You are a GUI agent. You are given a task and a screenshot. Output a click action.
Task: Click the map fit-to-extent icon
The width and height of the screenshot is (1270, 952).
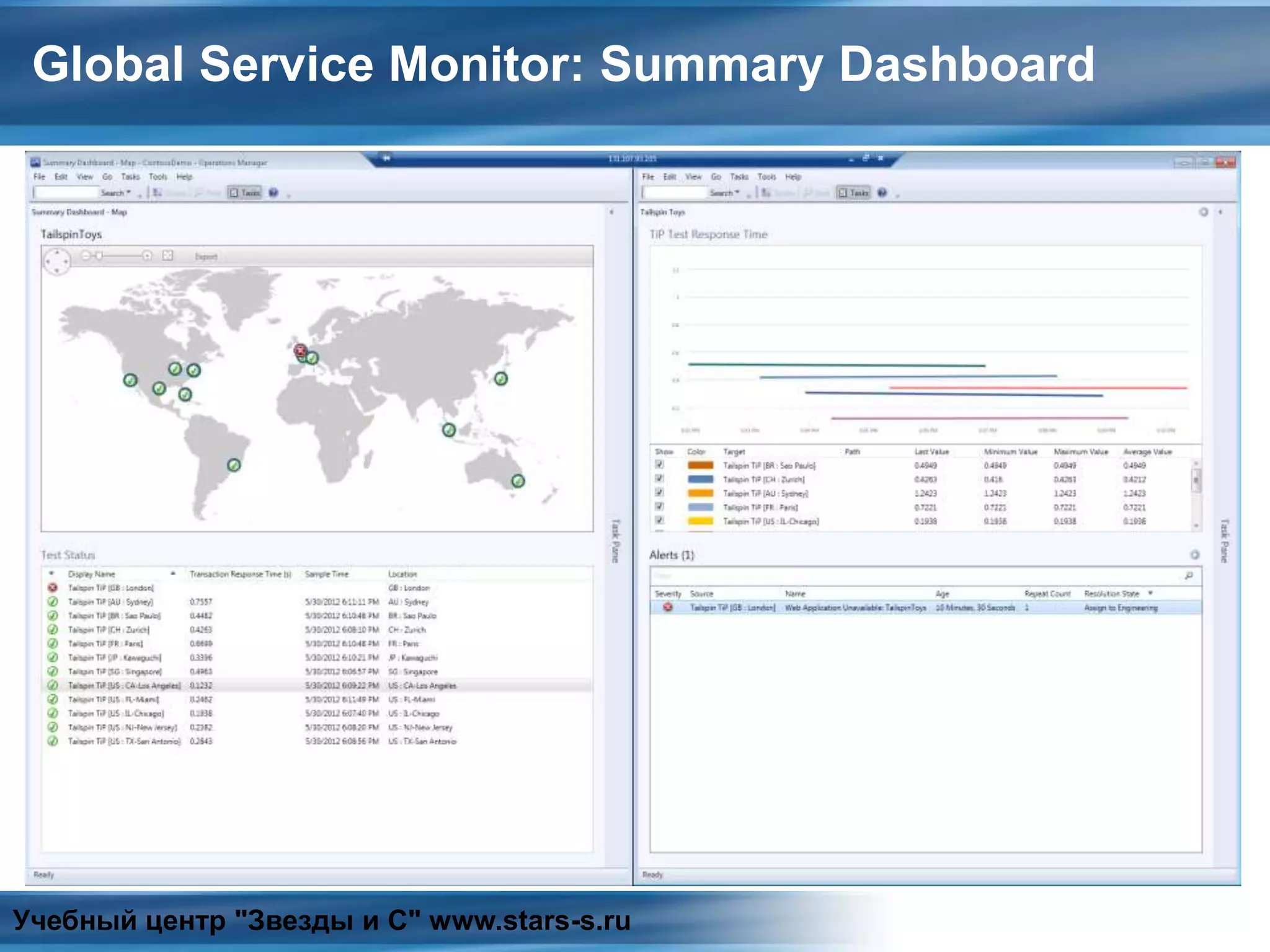pyautogui.click(x=167, y=255)
